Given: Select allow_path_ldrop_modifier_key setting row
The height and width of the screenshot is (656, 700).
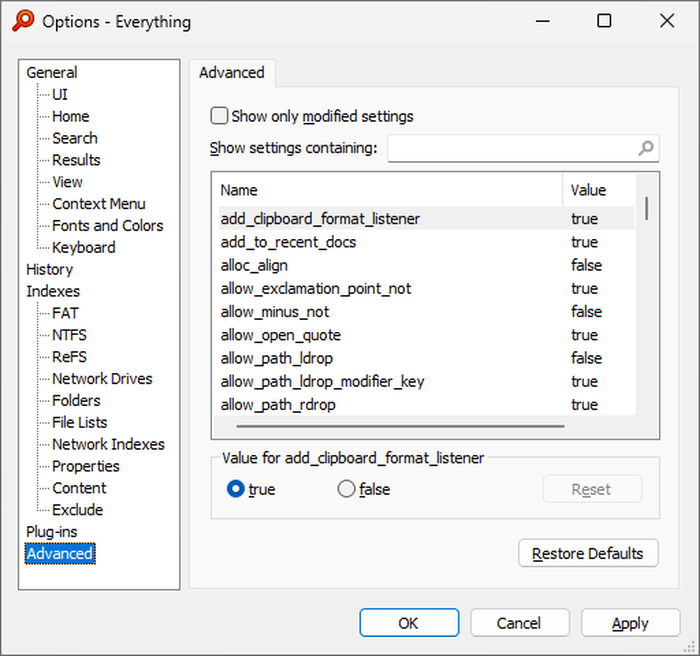Looking at the screenshot, I should click(x=426, y=381).
